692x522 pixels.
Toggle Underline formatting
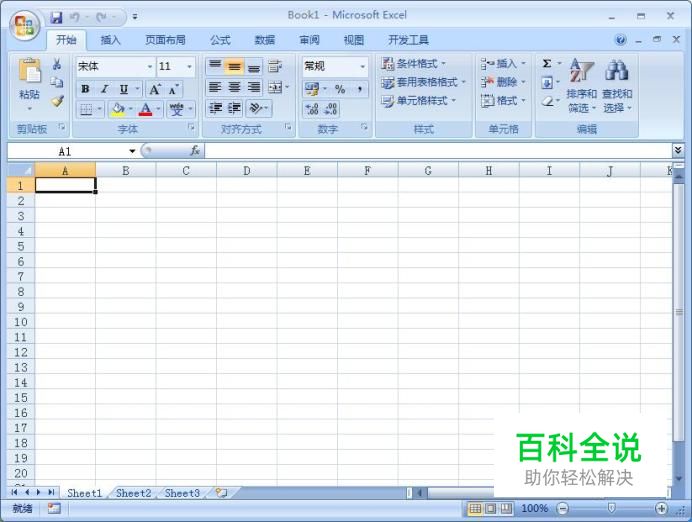click(124, 90)
